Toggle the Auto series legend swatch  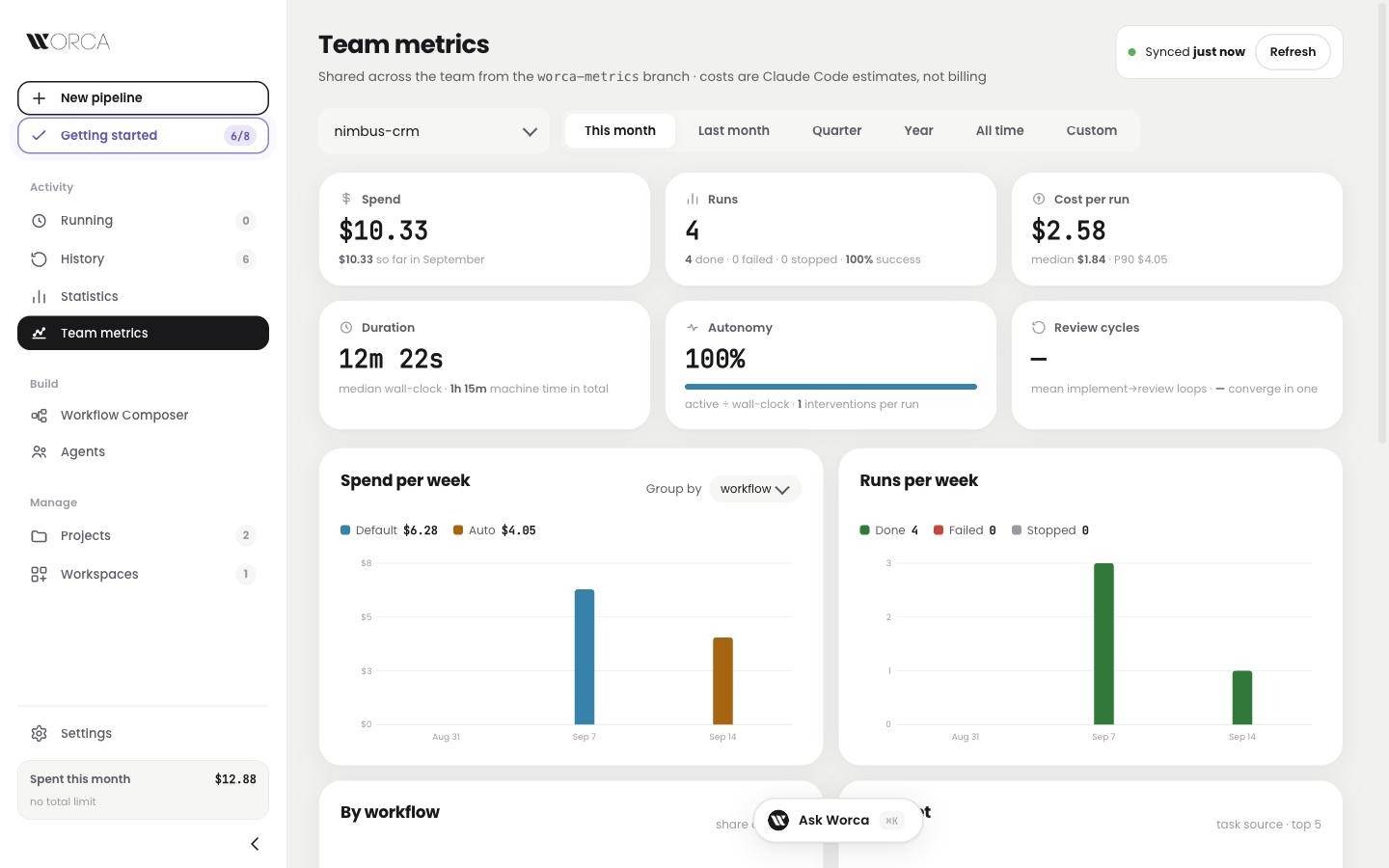(x=458, y=530)
